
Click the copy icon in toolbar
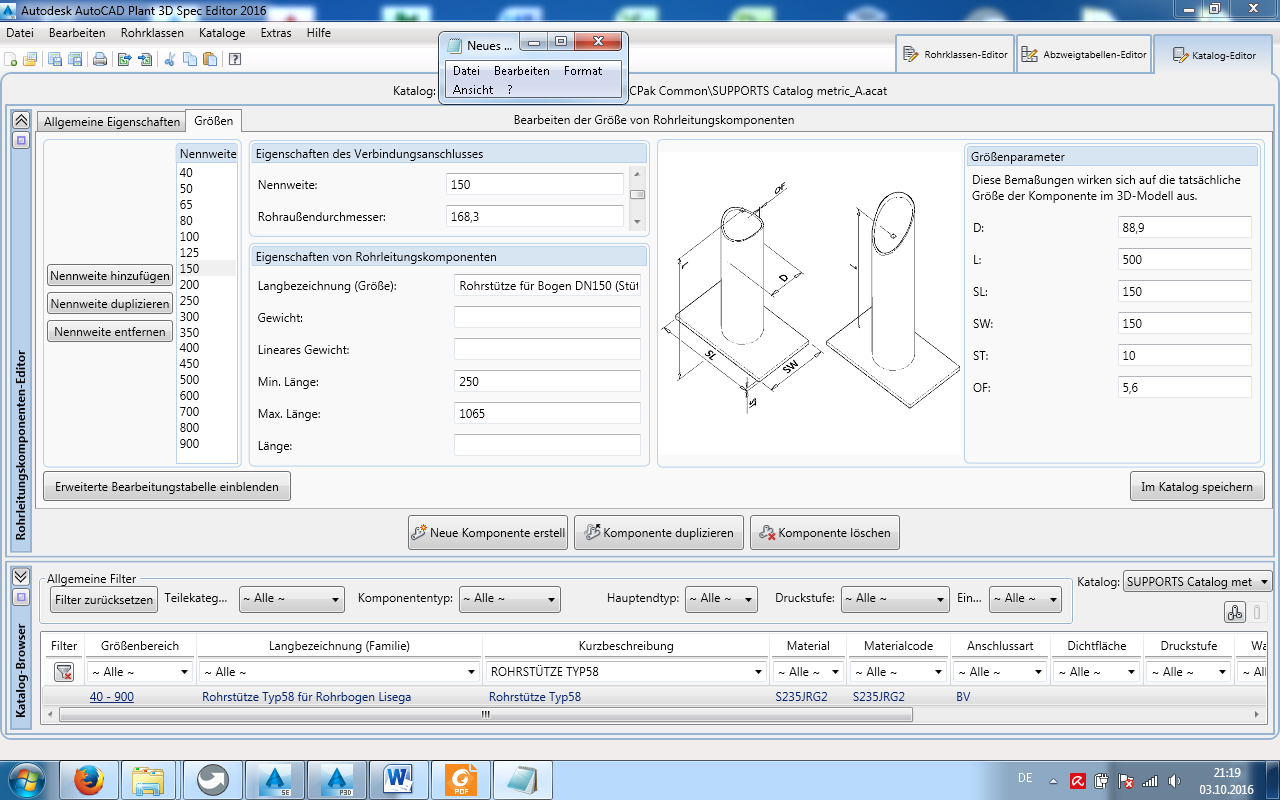(x=190, y=59)
